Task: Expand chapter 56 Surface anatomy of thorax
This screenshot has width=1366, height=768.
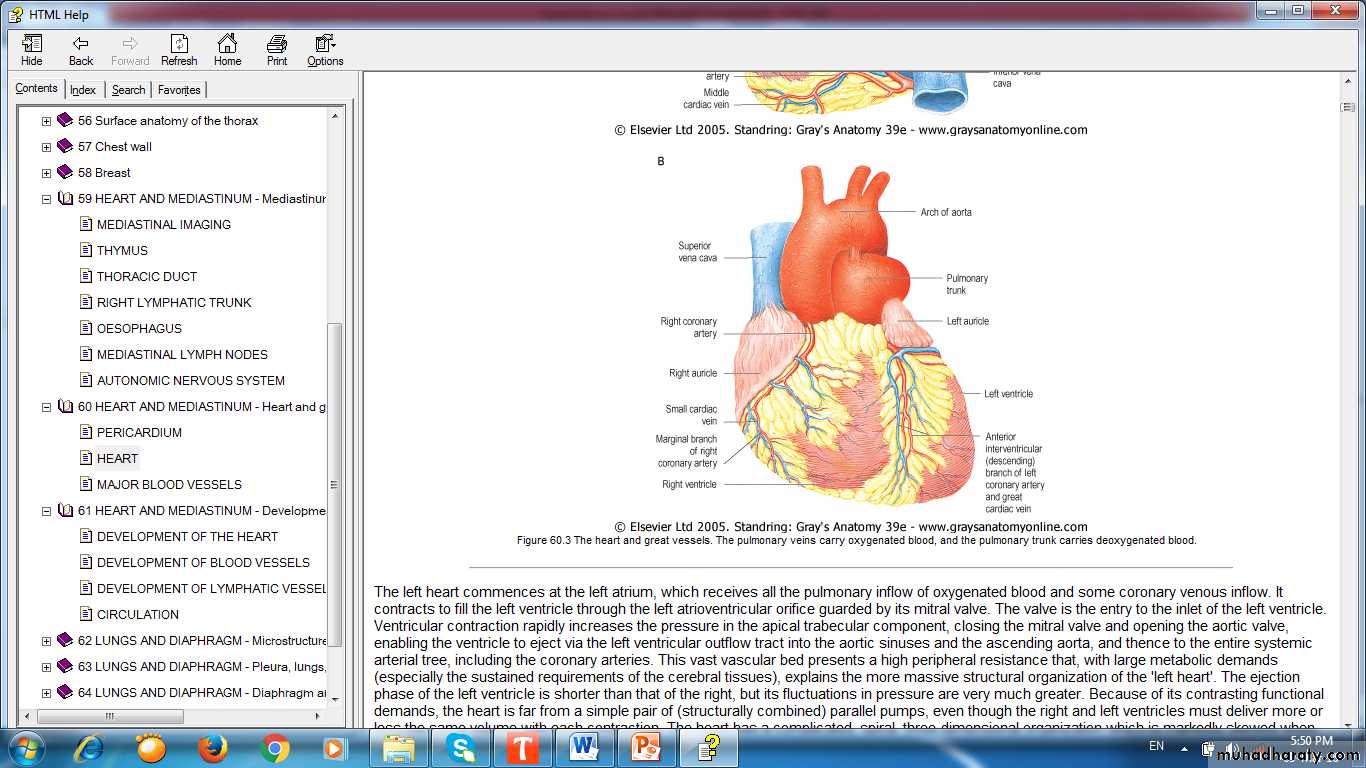Action: [x=46, y=121]
